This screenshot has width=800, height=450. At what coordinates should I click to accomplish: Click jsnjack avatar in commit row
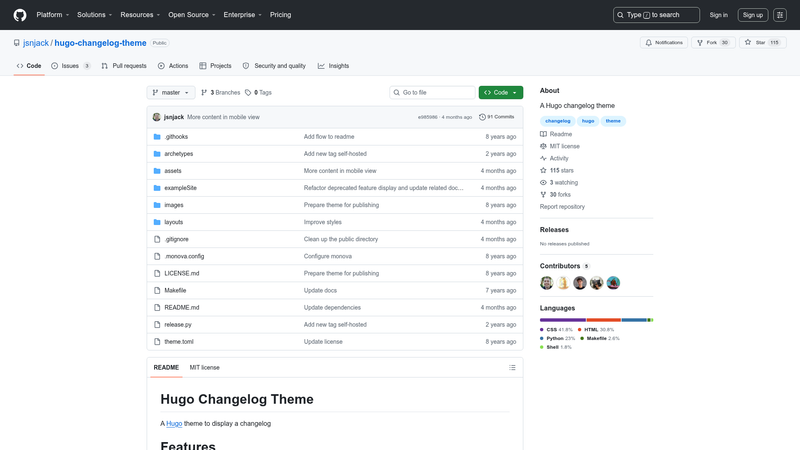coord(157,117)
